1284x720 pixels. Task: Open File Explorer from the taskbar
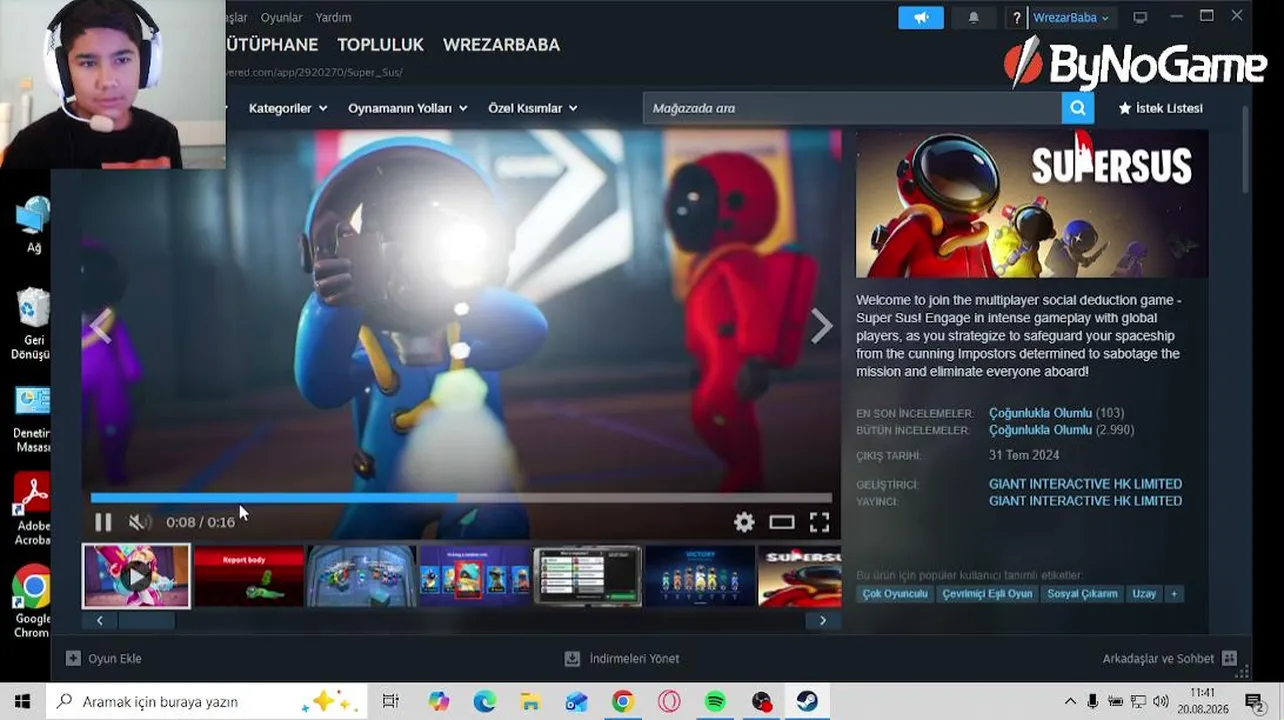[530, 702]
